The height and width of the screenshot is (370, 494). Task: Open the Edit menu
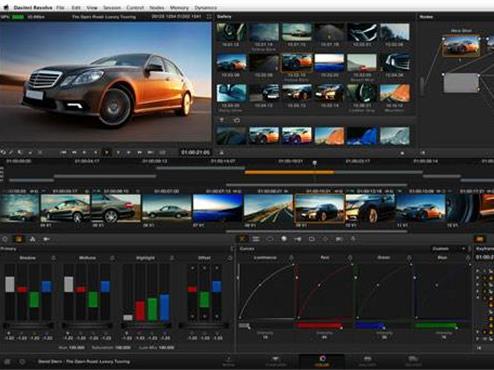76,7
